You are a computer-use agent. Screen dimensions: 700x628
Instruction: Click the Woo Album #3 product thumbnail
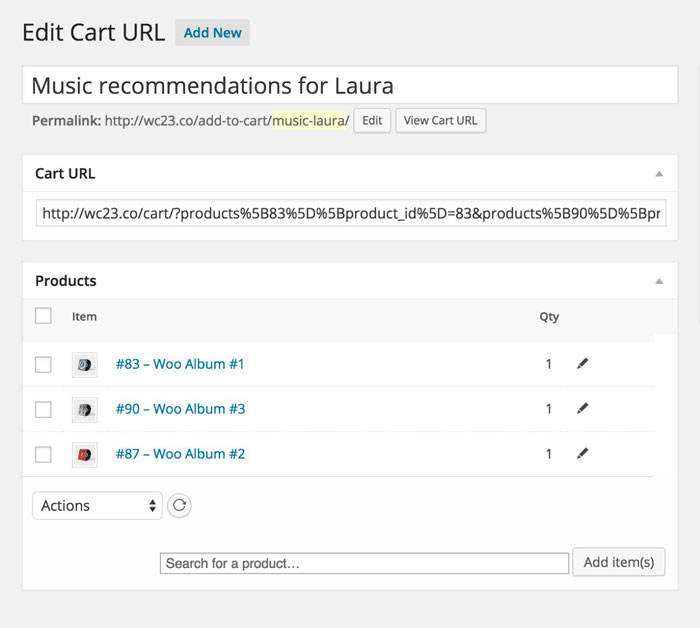click(85, 409)
